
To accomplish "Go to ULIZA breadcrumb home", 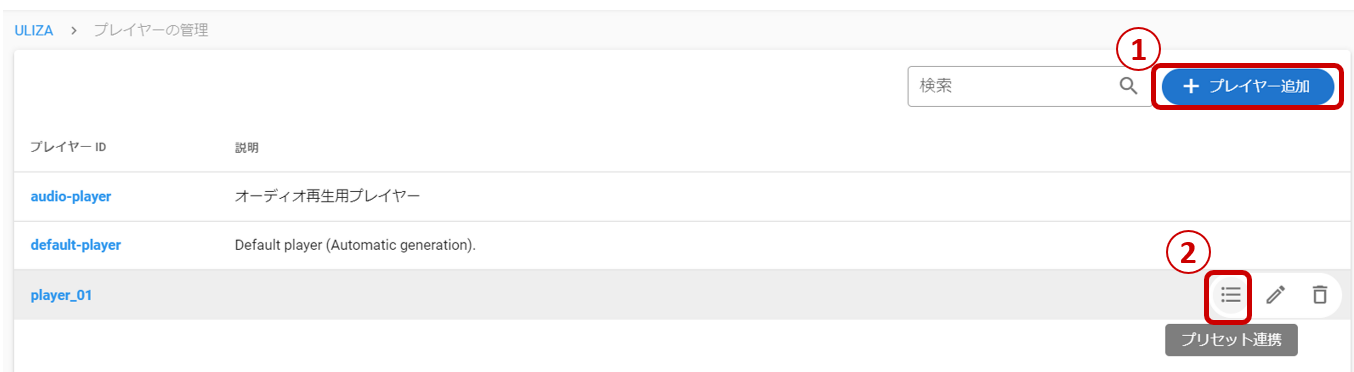I will click(x=34, y=30).
